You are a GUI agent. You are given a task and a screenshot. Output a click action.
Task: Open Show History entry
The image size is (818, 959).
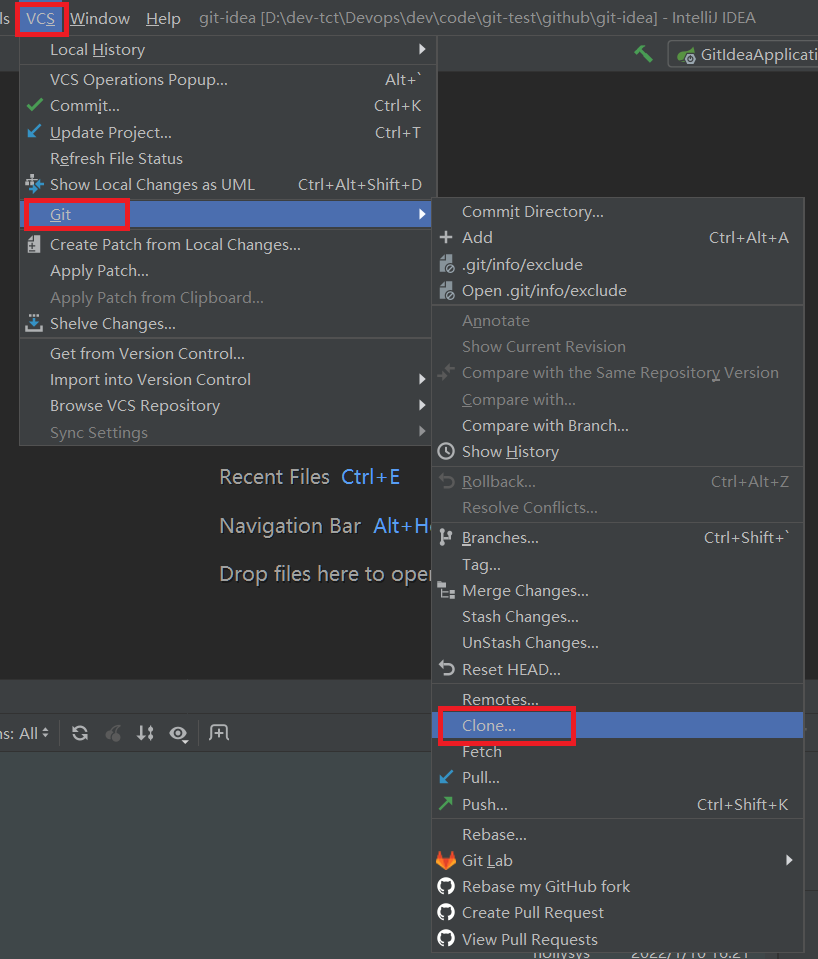(618, 452)
